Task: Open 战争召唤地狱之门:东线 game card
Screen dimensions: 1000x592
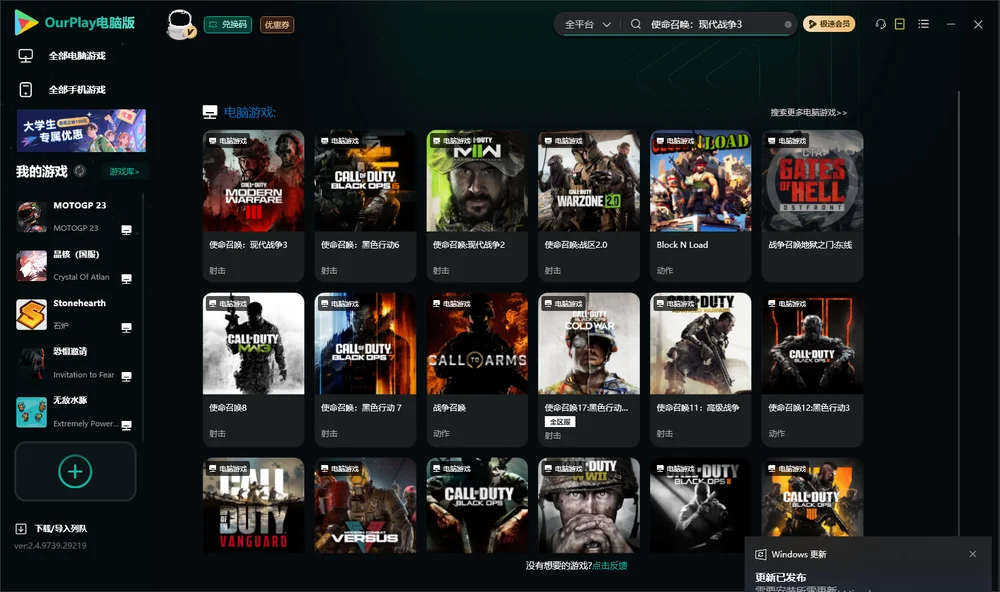Action: 812,205
